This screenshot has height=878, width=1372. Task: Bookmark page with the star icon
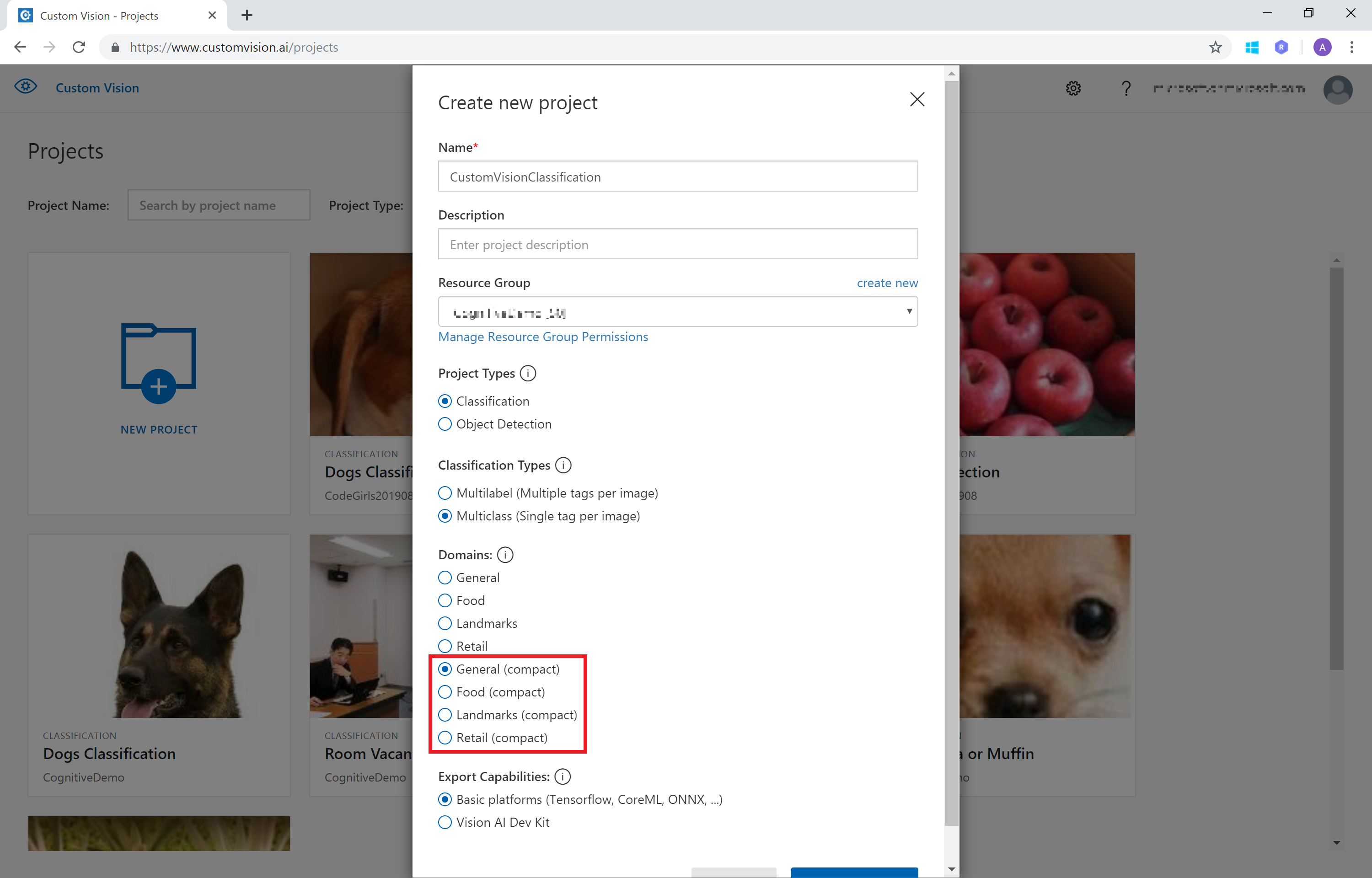coord(1215,47)
